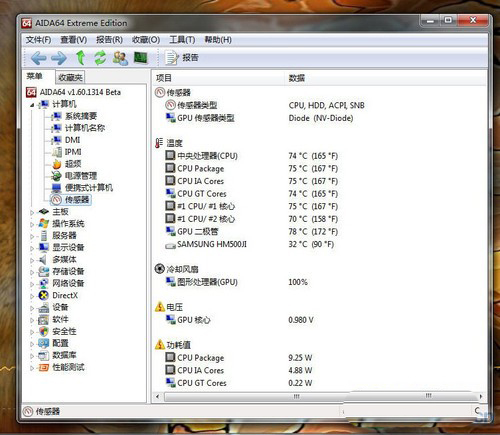
Task: Click the Back arrow toolbar icon
Action: point(38,58)
